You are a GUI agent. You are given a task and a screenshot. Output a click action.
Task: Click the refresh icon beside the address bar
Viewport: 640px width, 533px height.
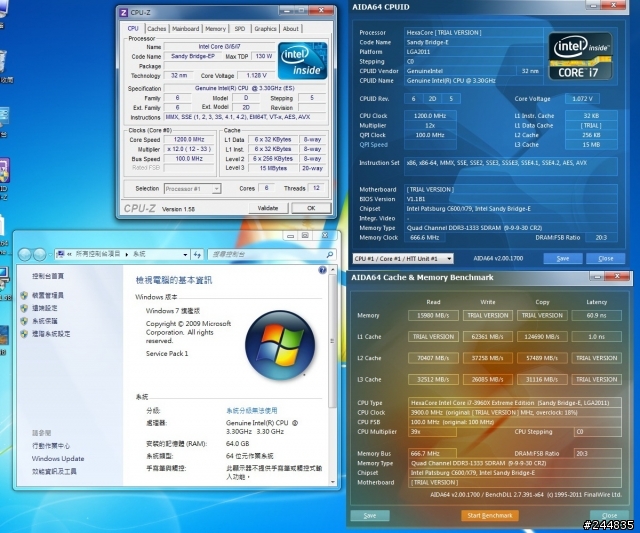point(198,254)
